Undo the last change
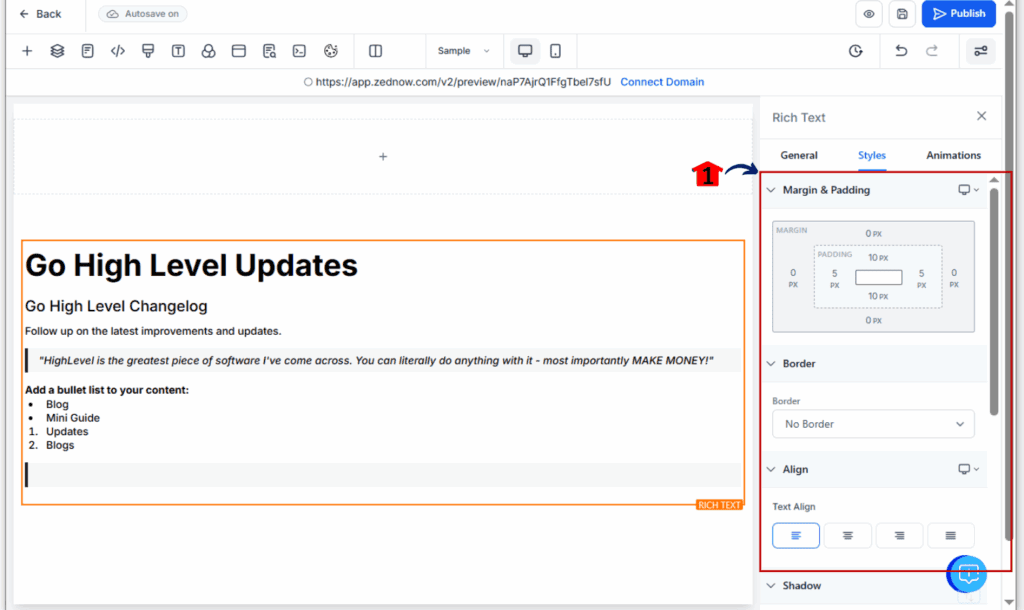 coord(901,51)
